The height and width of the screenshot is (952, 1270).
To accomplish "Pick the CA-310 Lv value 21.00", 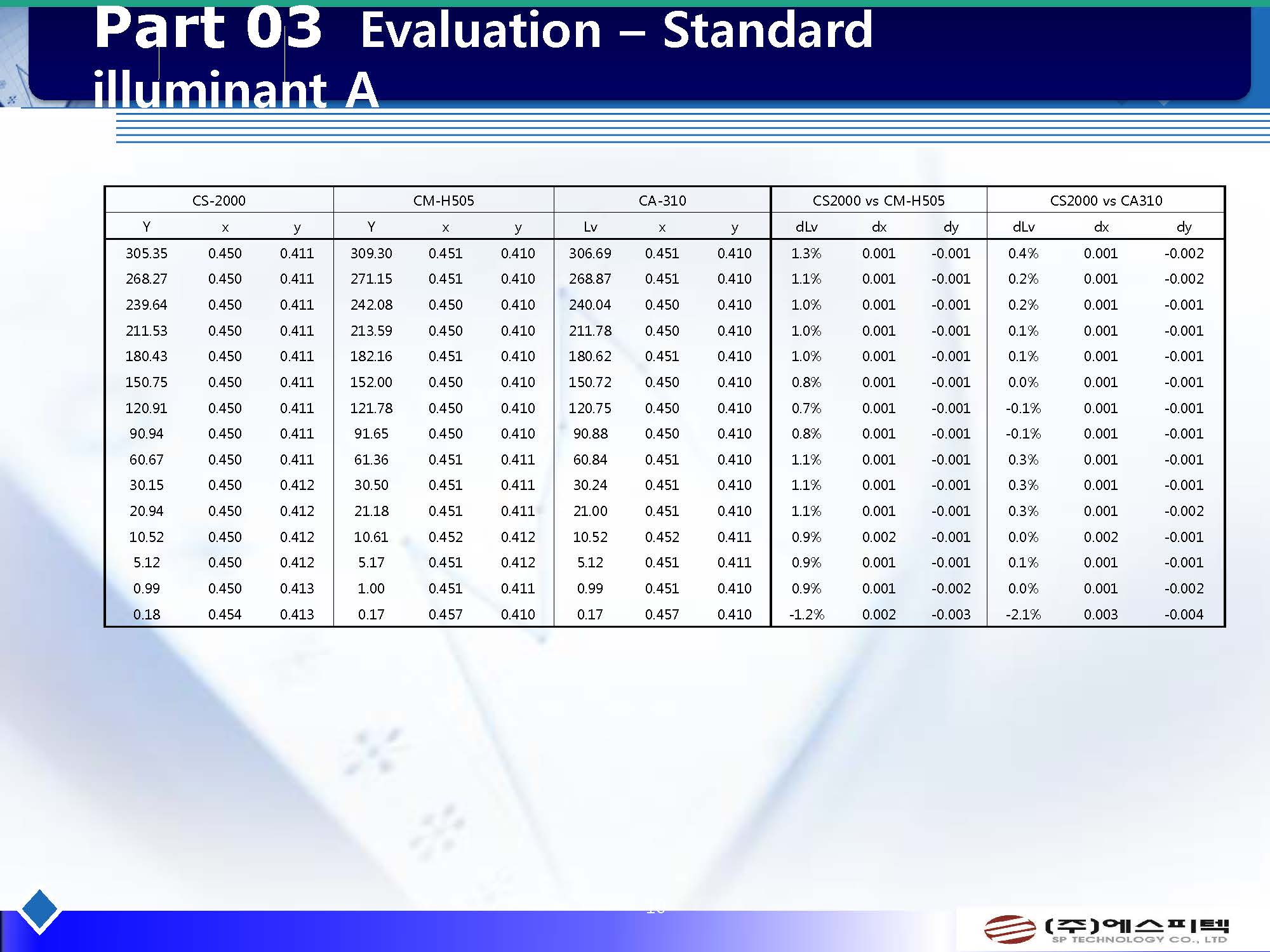I will (590, 511).
